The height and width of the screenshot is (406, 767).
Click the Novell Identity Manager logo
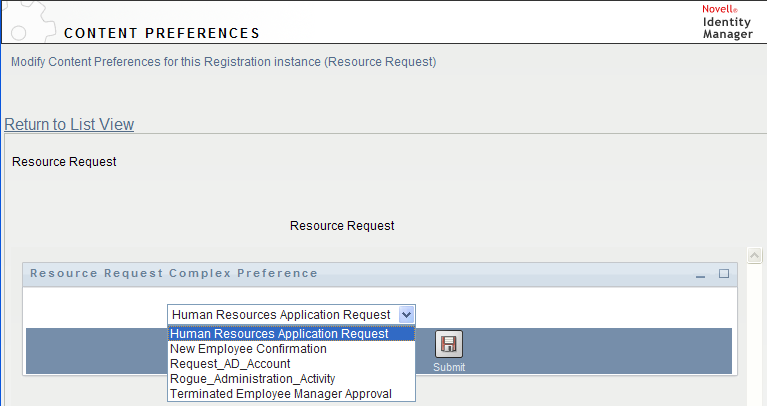click(727, 22)
